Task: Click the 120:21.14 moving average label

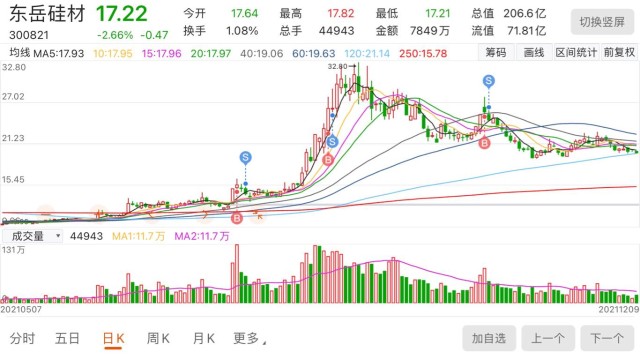Action: pyautogui.click(x=367, y=53)
